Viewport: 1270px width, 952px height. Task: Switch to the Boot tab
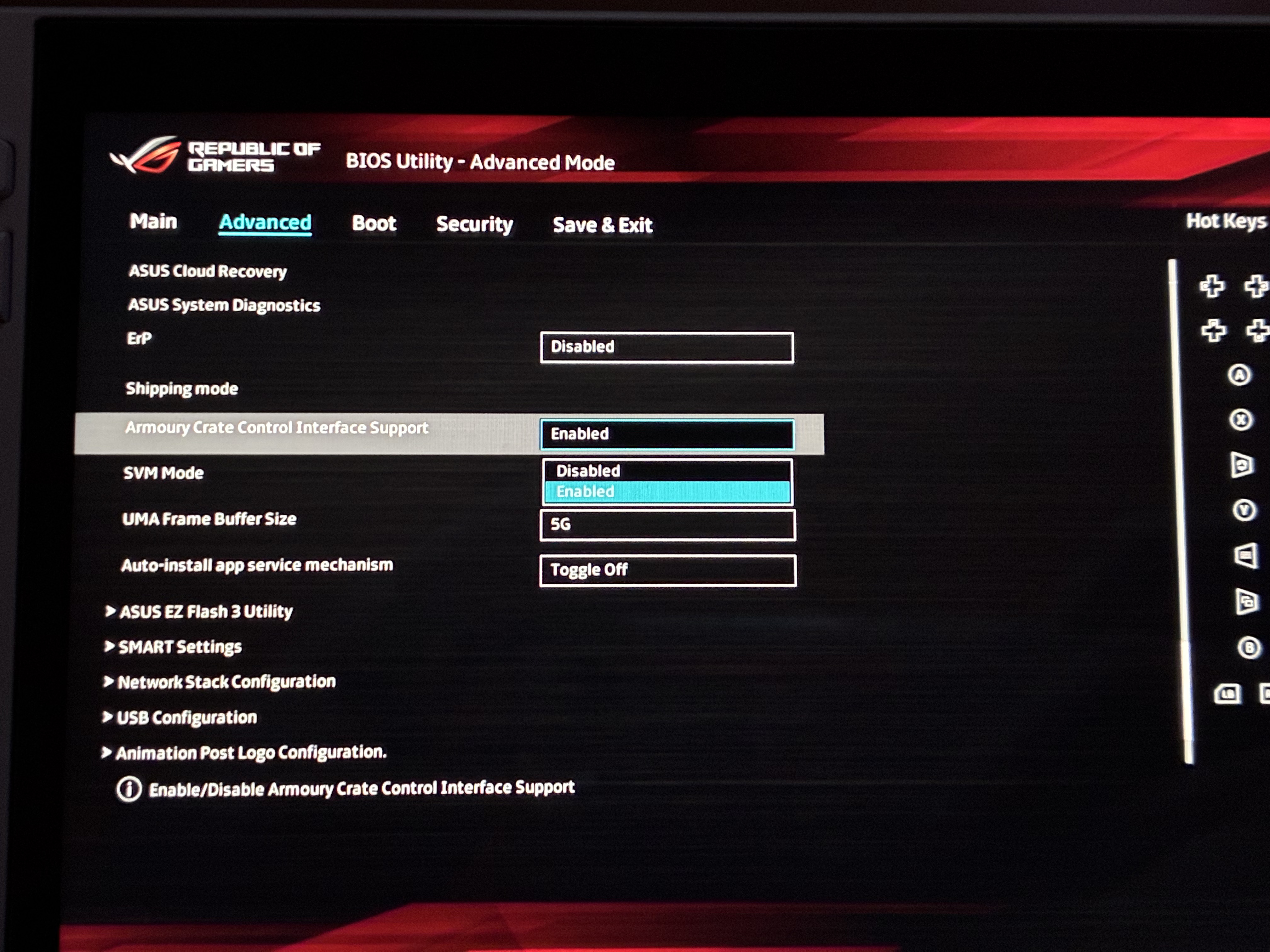pos(374,223)
